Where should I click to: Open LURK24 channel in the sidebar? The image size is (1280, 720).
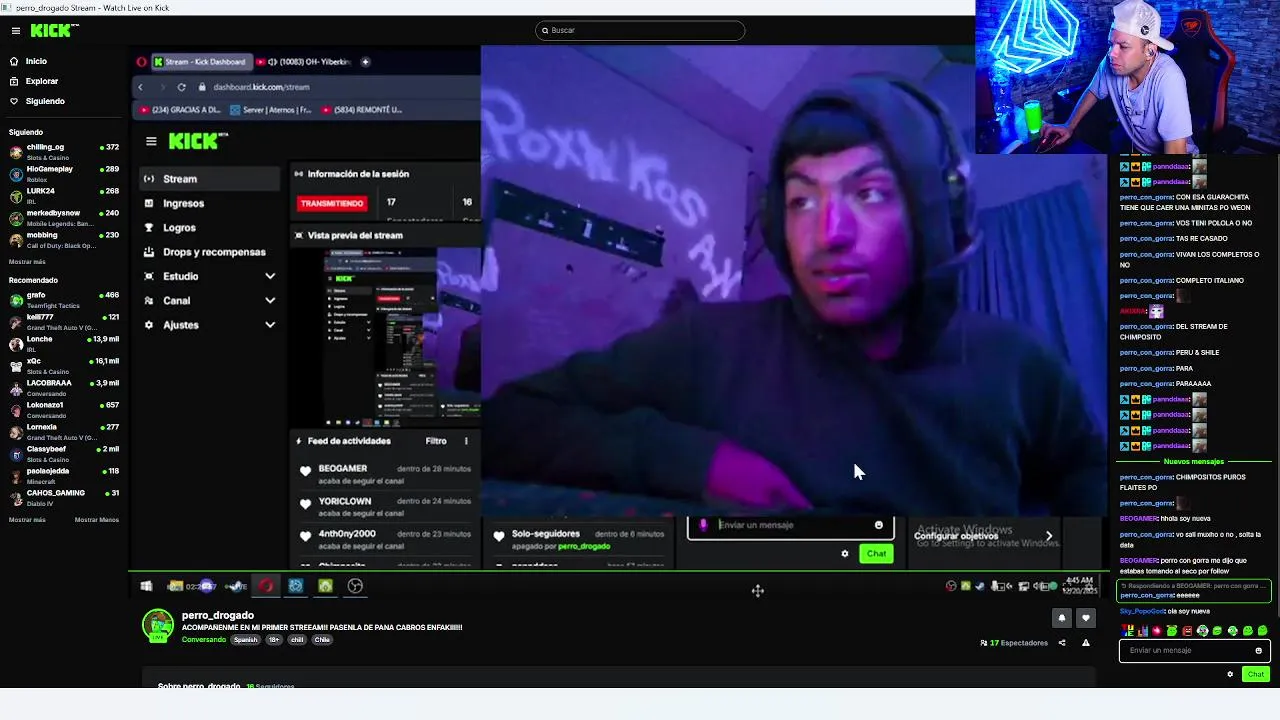pyautogui.click(x=64, y=195)
